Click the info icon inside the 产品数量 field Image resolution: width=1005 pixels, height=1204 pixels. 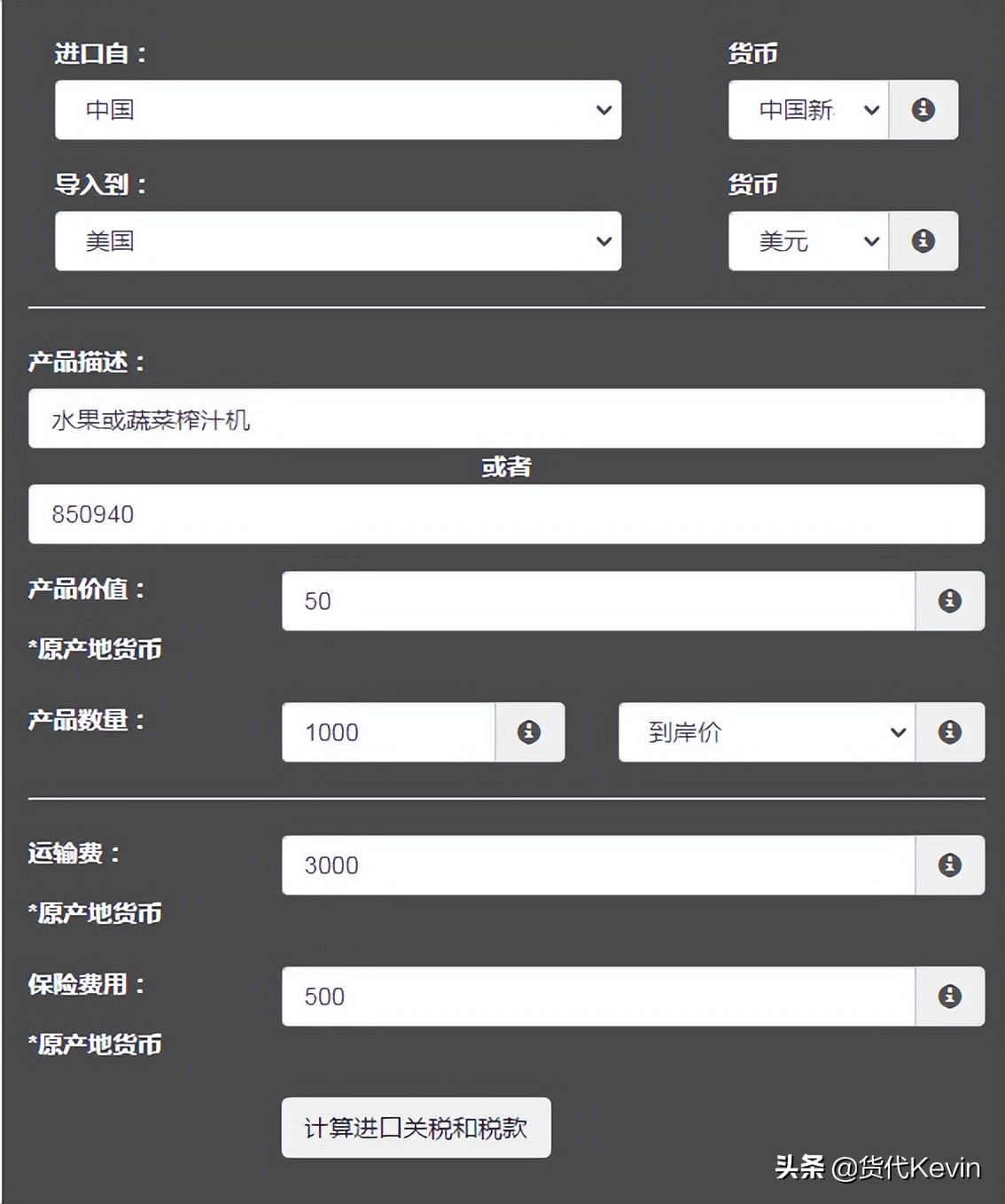529,732
